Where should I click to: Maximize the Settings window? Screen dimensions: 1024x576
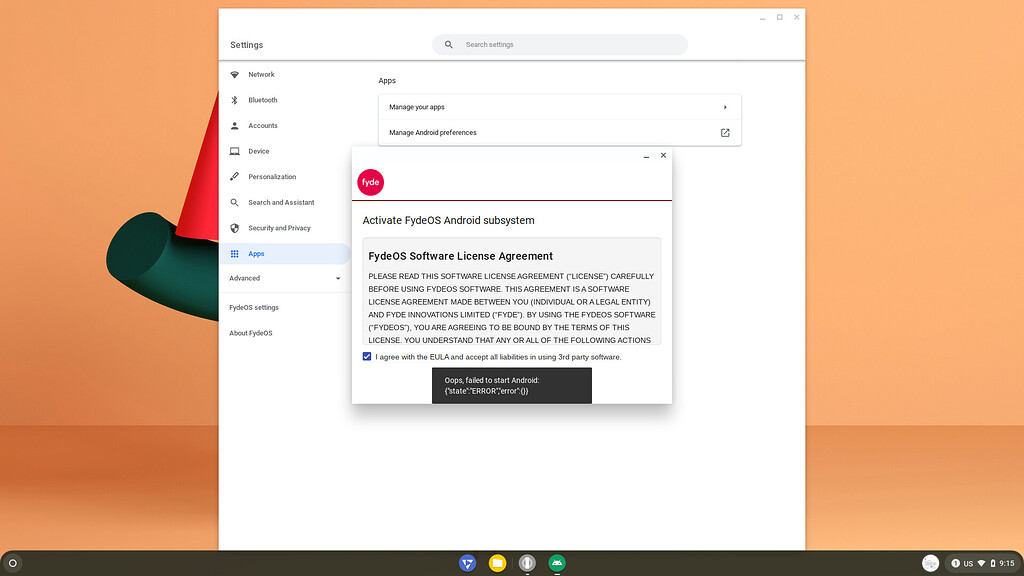tap(779, 18)
